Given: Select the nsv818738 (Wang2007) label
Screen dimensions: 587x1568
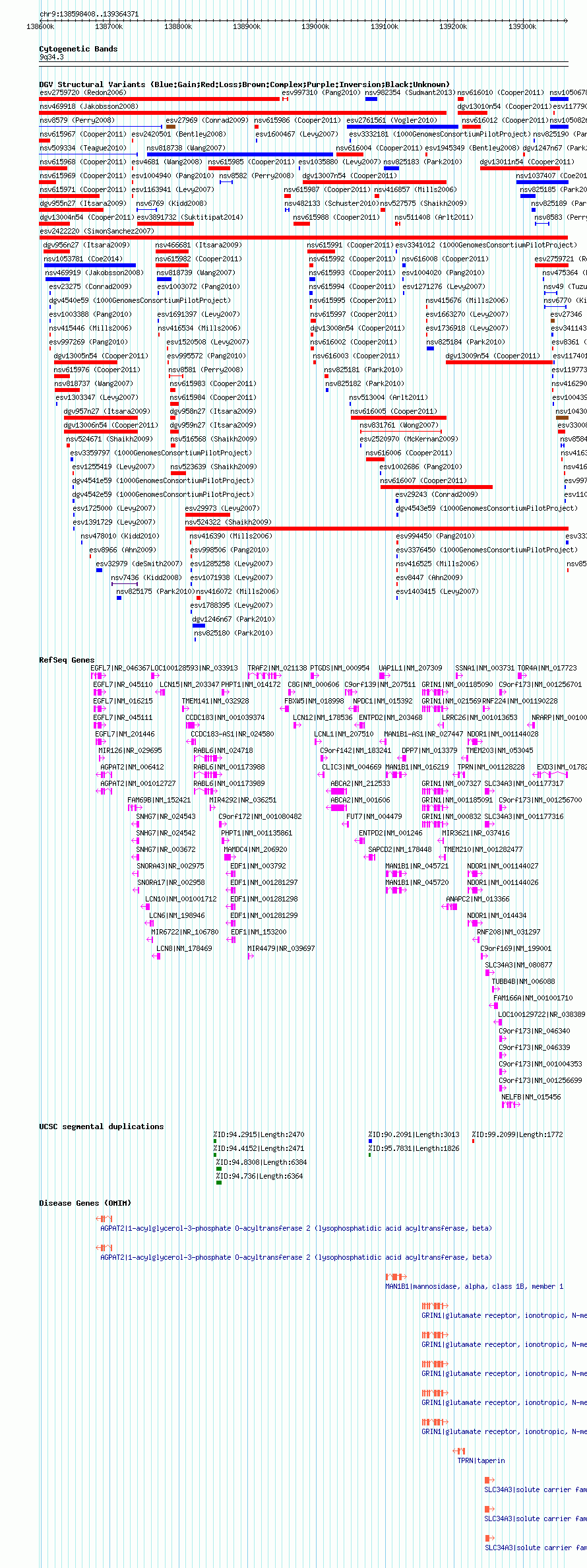Looking at the screenshot, I should (x=186, y=148).
